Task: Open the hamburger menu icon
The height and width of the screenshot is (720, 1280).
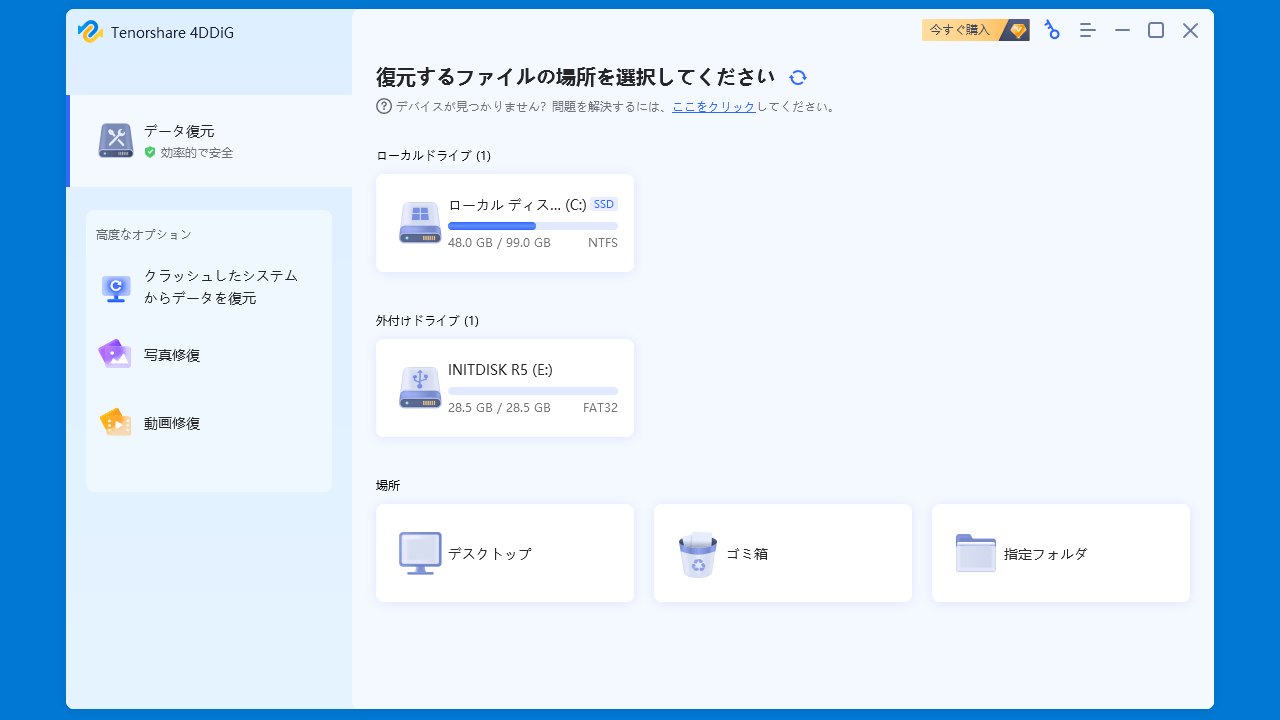Action: click(x=1088, y=31)
